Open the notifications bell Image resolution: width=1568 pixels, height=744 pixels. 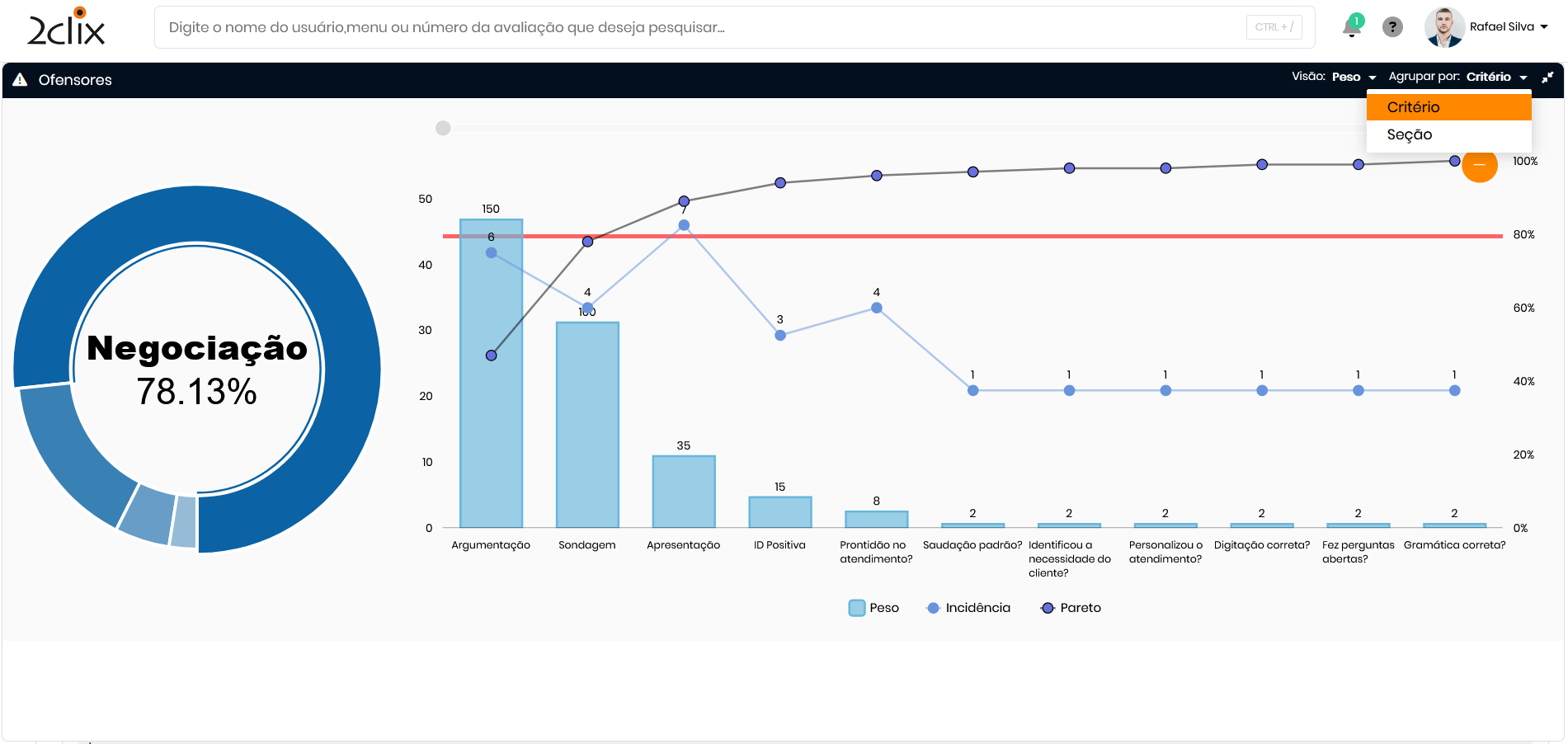[x=1351, y=27]
